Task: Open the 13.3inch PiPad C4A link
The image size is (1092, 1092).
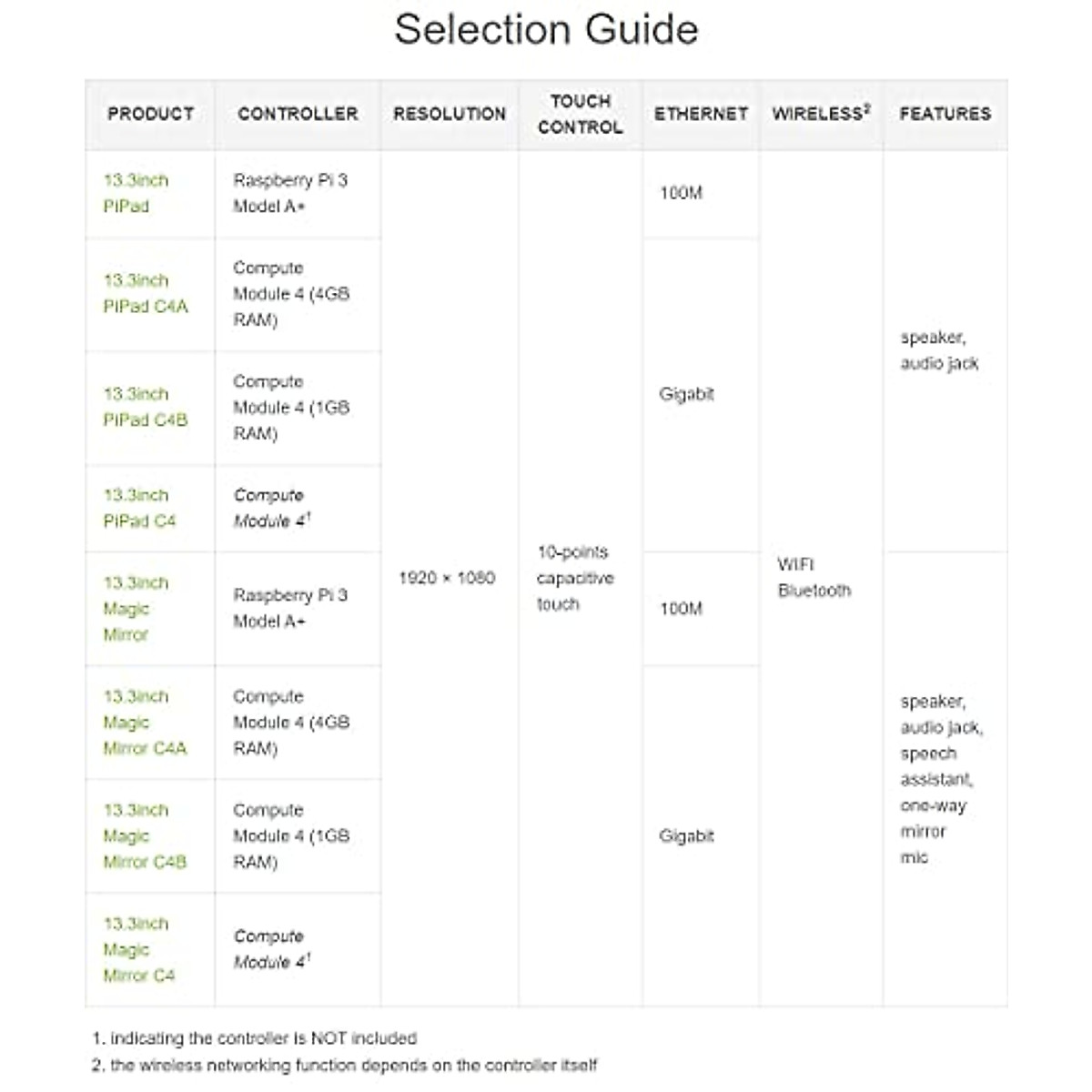Action: click(x=145, y=293)
